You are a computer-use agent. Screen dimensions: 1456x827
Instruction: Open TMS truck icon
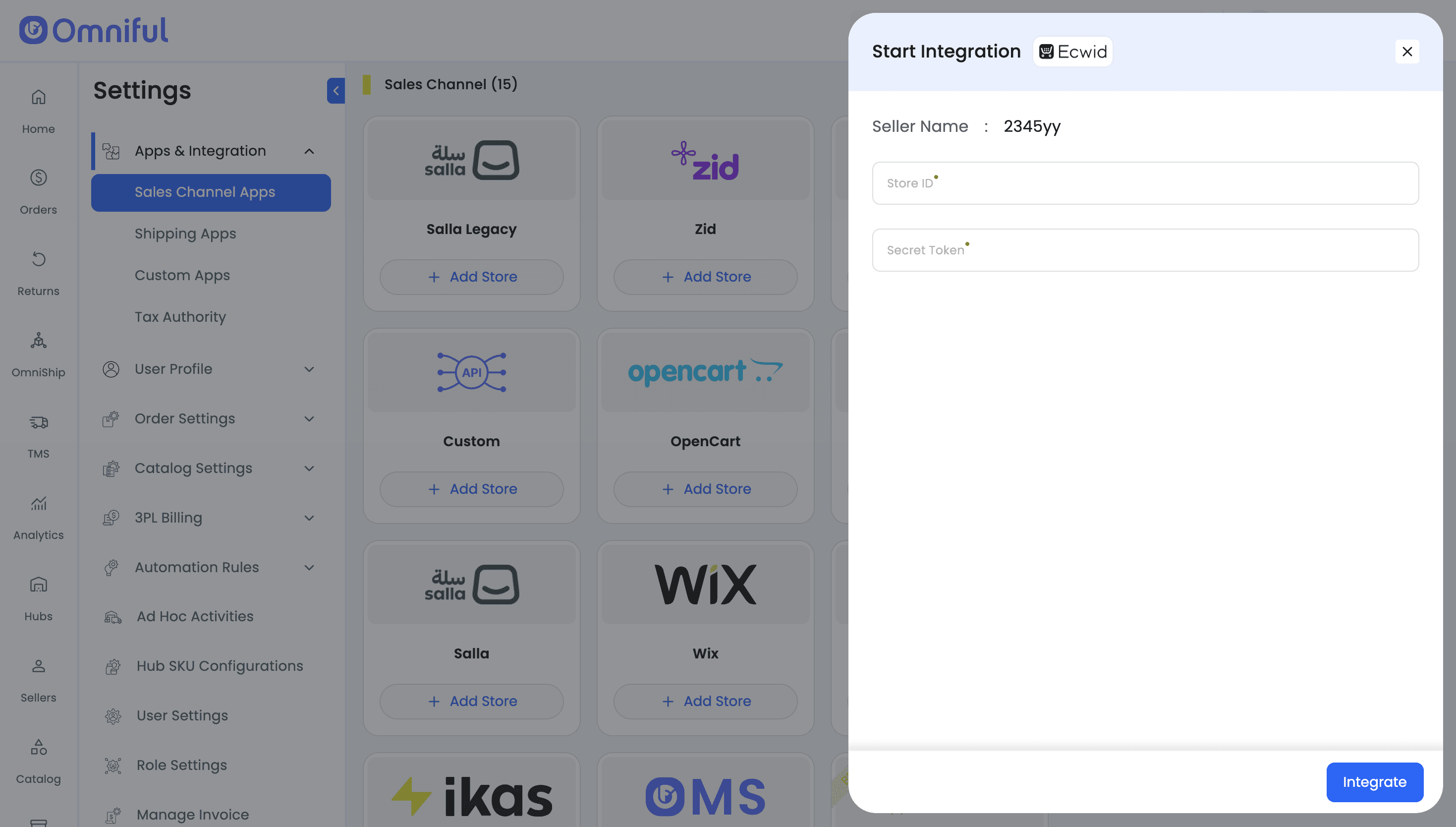[38, 422]
